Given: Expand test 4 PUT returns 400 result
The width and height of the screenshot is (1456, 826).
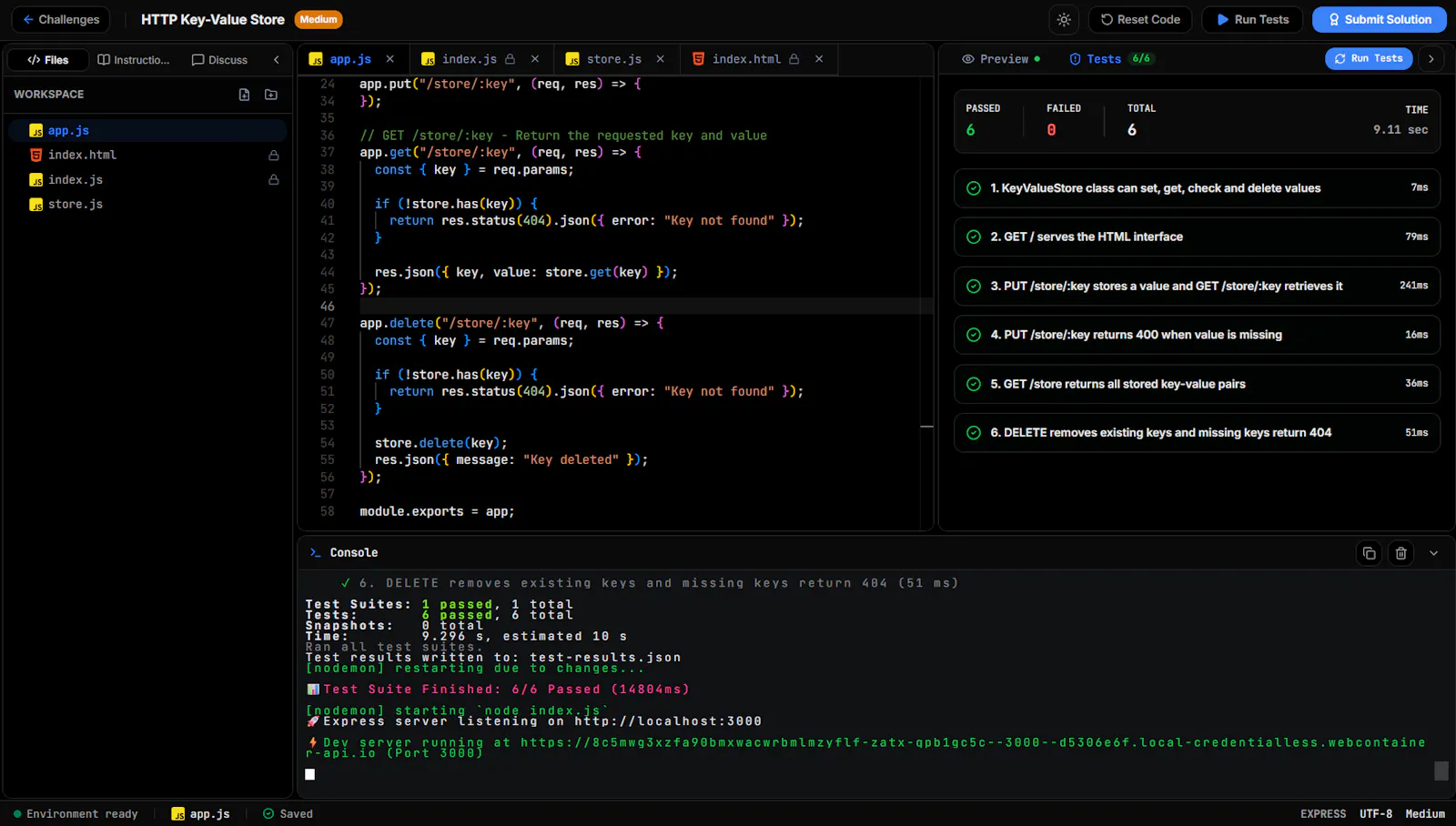Looking at the screenshot, I should click(1197, 336).
